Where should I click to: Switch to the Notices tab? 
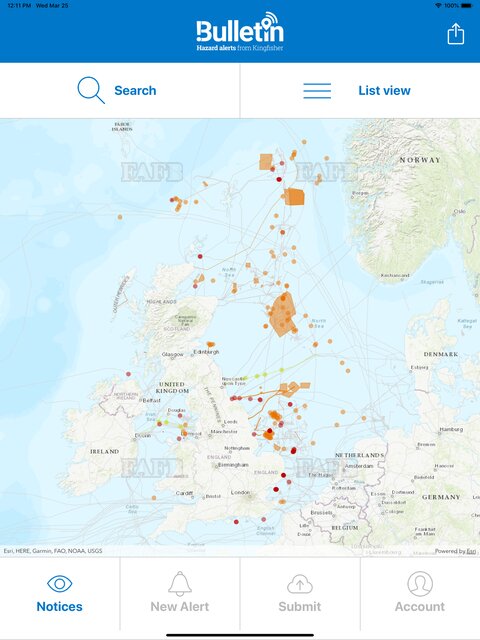[60, 594]
